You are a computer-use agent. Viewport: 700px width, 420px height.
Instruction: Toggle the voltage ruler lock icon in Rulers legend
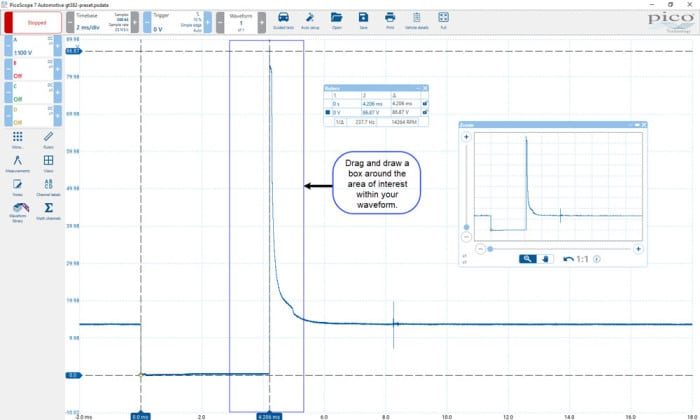pyautogui.click(x=425, y=112)
